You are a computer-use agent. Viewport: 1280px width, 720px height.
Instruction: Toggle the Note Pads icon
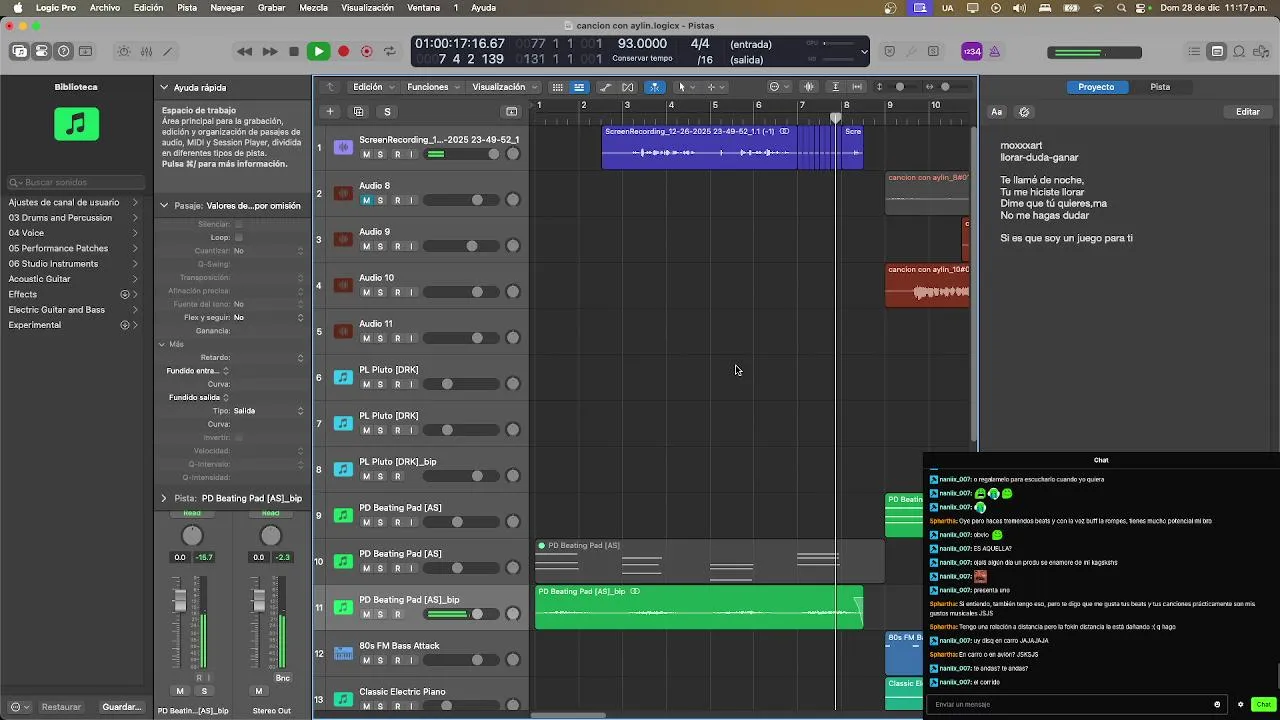tap(1217, 51)
